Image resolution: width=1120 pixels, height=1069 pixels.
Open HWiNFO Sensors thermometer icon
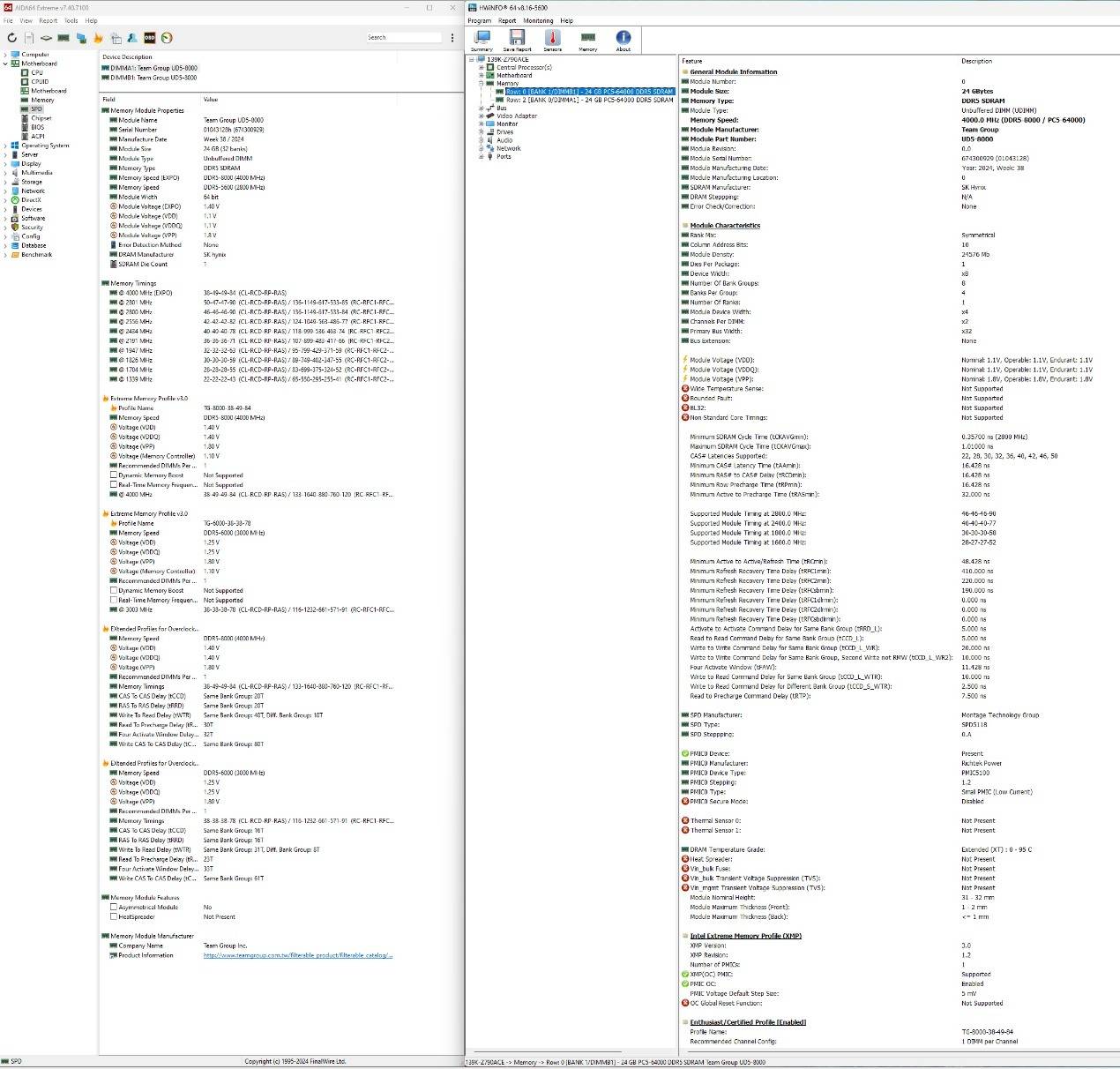(553, 38)
